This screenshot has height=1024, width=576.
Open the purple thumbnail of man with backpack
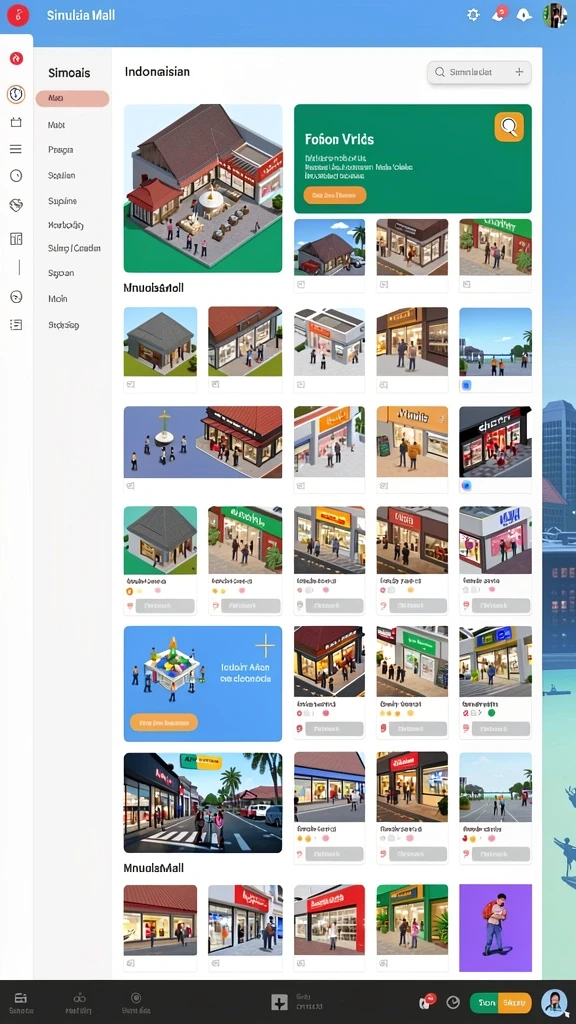(x=495, y=928)
